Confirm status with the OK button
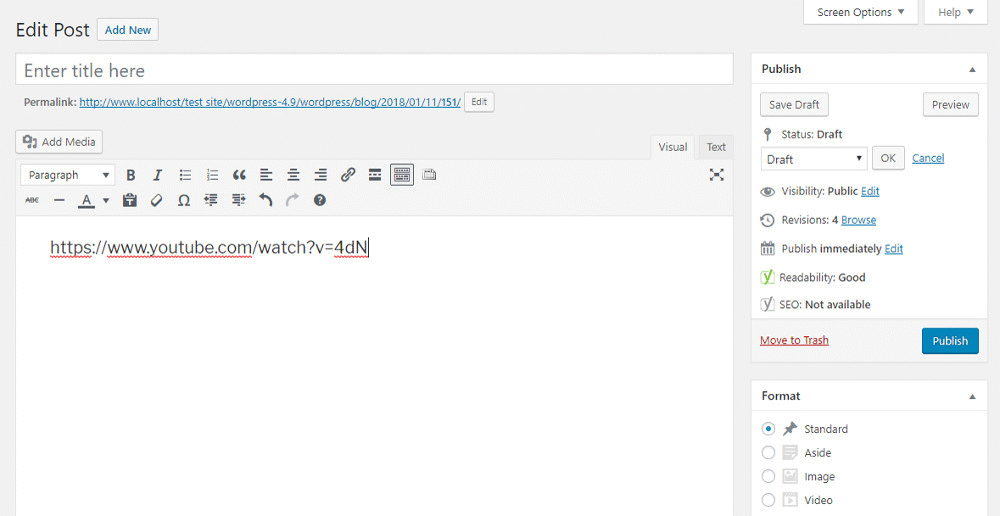Image resolution: width=1000 pixels, height=516 pixels. pos(888,159)
